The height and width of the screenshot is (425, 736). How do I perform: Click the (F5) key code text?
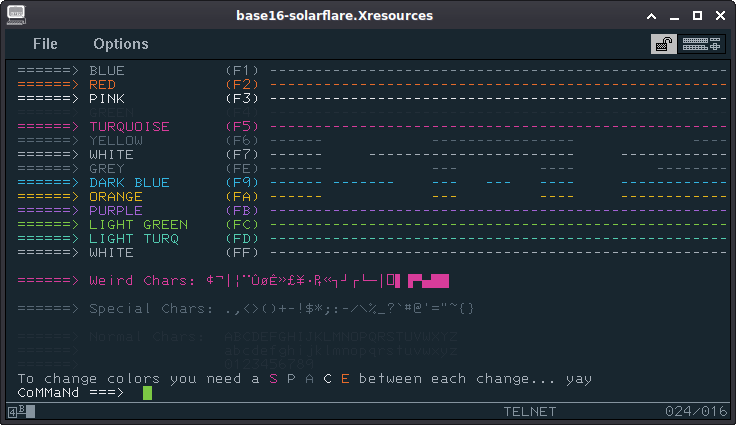coord(242,126)
